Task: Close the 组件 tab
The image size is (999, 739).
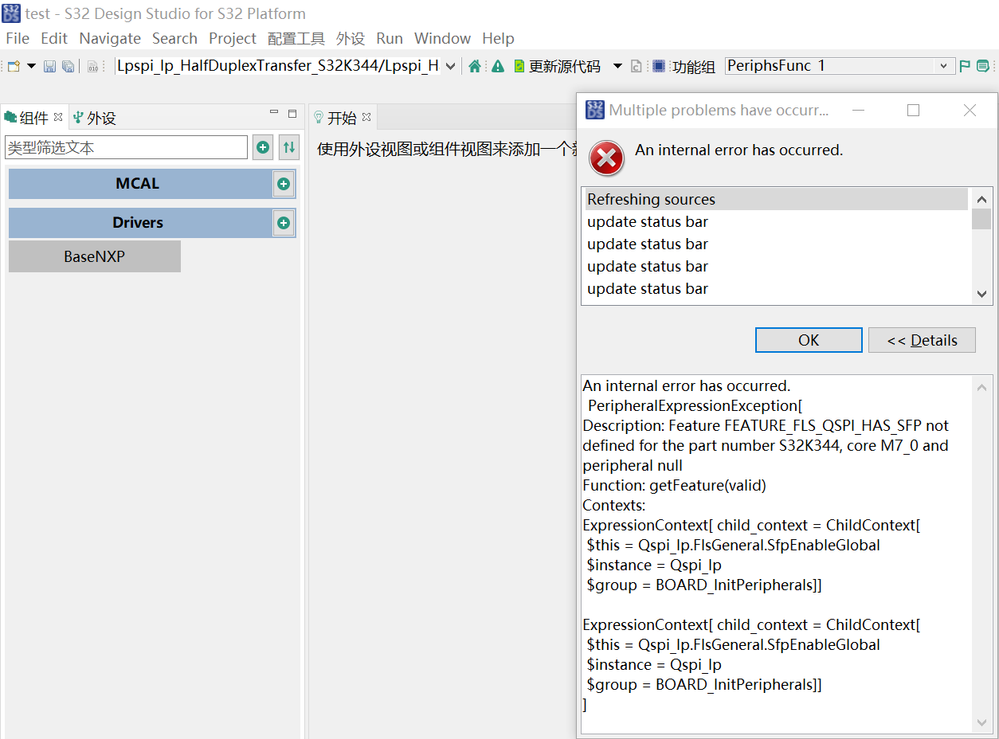Action: [x=58, y=117]
